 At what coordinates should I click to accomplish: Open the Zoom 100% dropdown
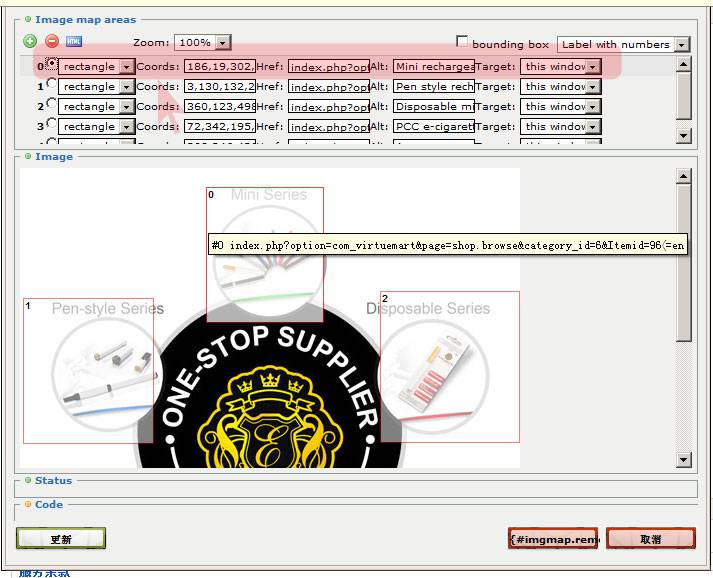tap(203, 43)
